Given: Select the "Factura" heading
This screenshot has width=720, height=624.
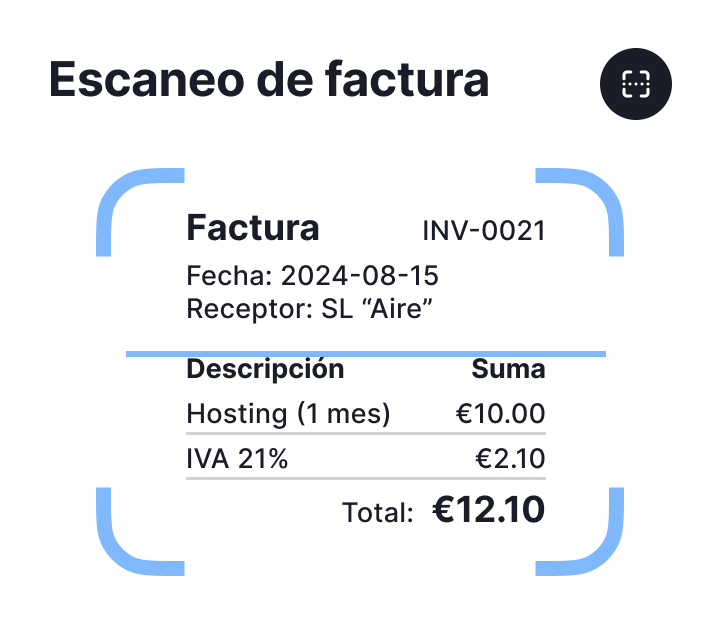Looking at the screenshot, I should [253, 228].
